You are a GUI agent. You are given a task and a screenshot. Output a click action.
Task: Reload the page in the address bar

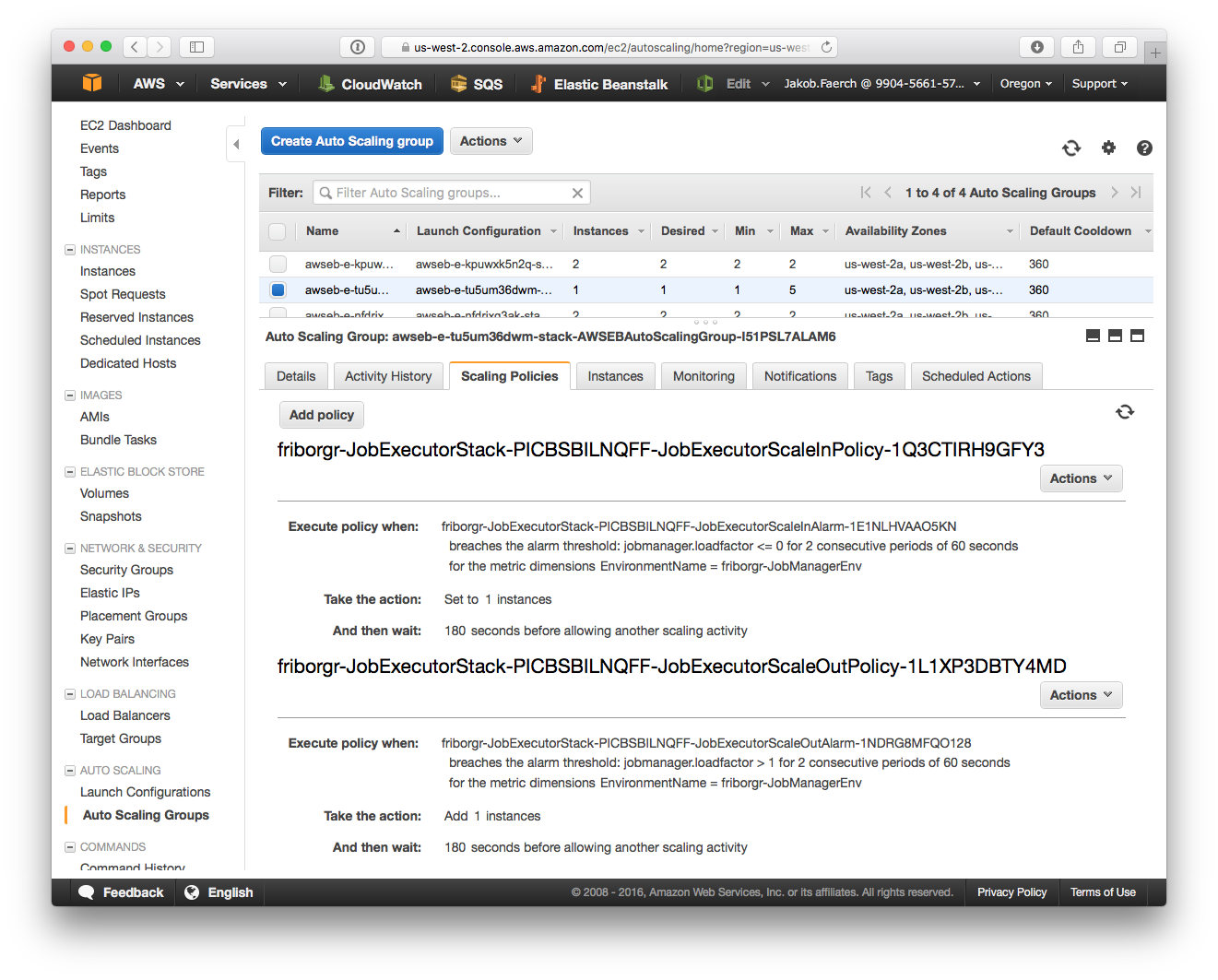[x=826, y=47]
